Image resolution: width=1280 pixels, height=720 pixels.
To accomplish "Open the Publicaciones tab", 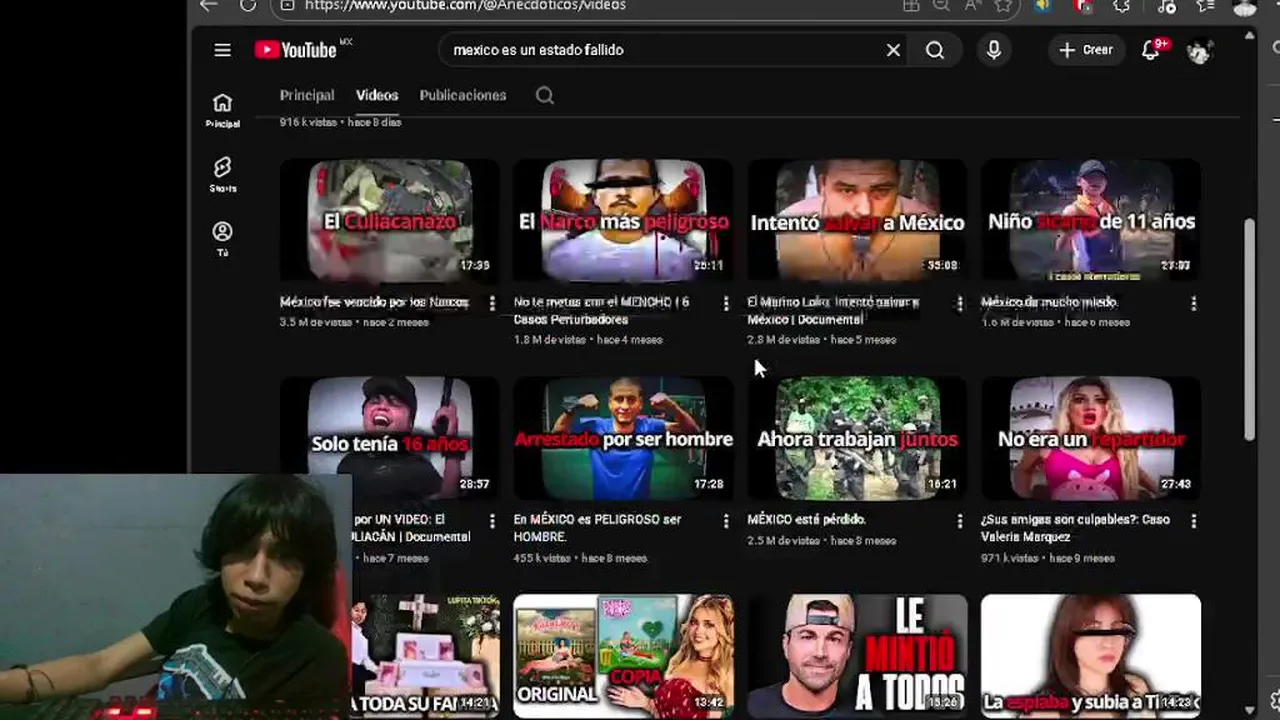I will (x=462, y=96).
